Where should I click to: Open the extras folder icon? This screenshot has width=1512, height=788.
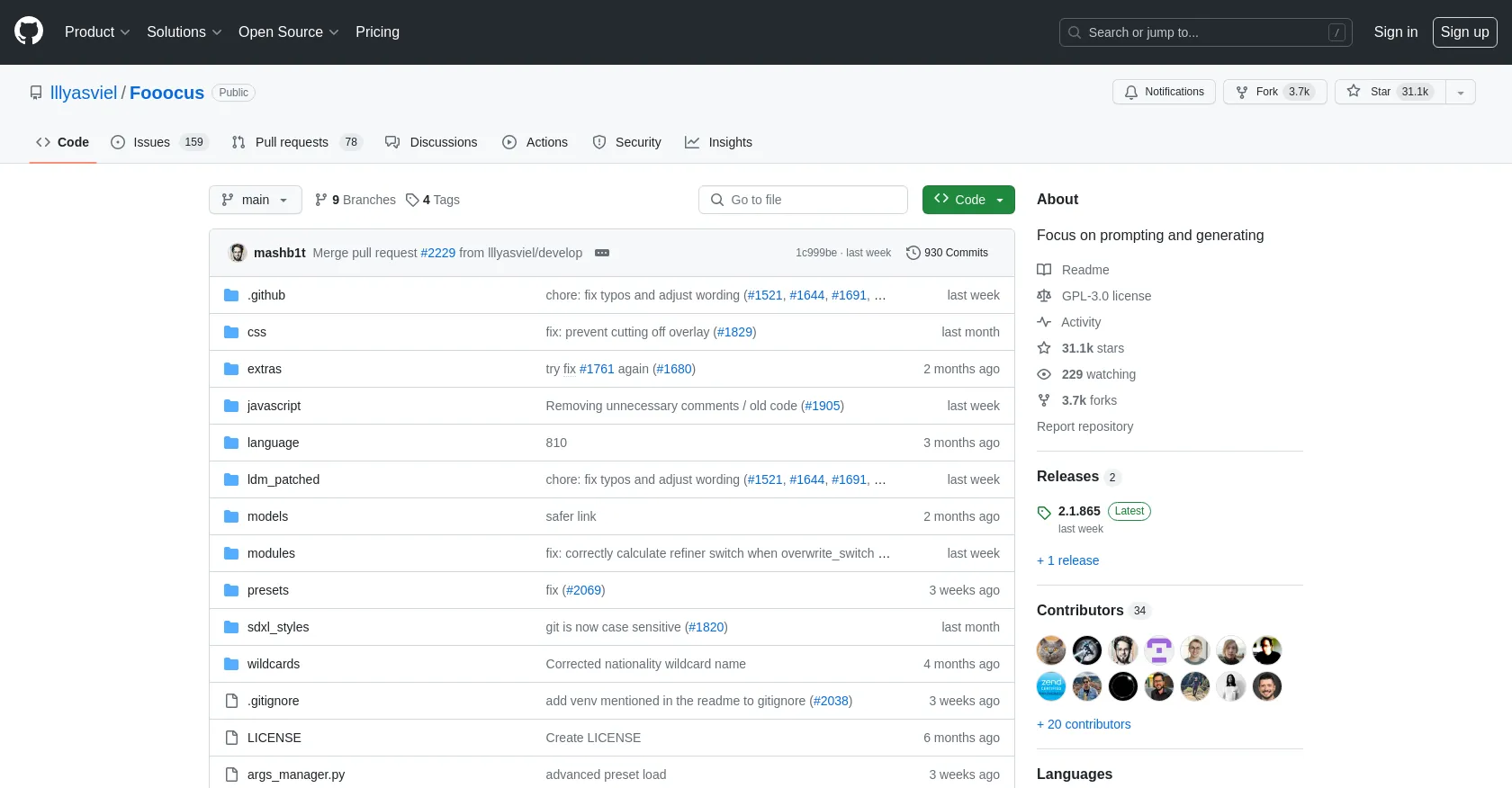[231, 369]
